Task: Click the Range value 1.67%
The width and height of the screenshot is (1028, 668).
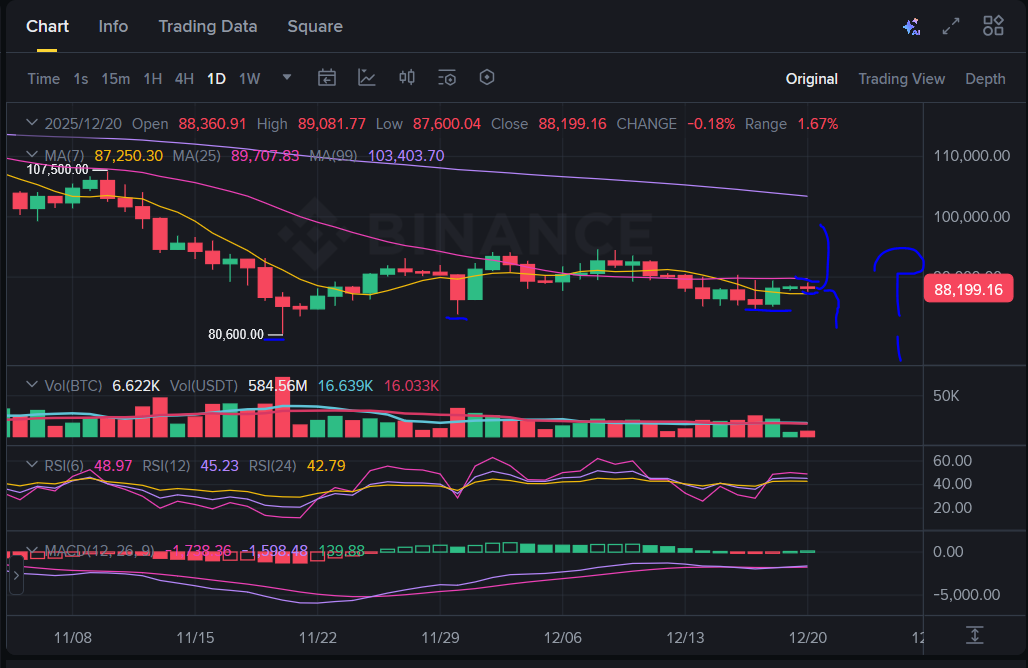Action: [x=818, y=123]
